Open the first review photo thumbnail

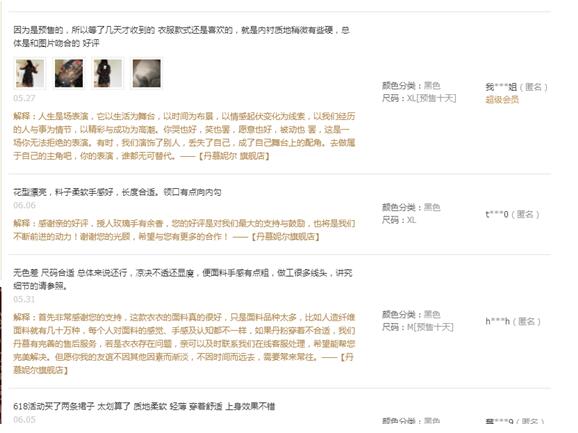(x=30, y=73)
